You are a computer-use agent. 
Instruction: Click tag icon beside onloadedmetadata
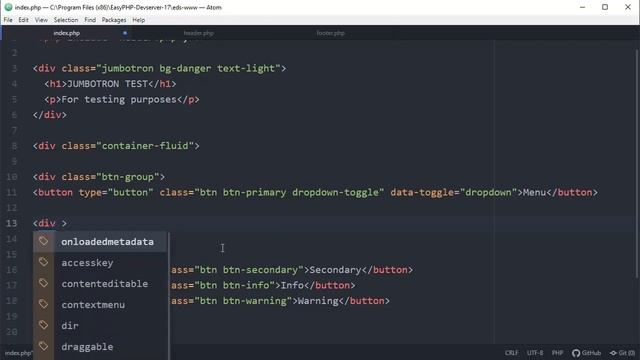click(x=43, y=241)
